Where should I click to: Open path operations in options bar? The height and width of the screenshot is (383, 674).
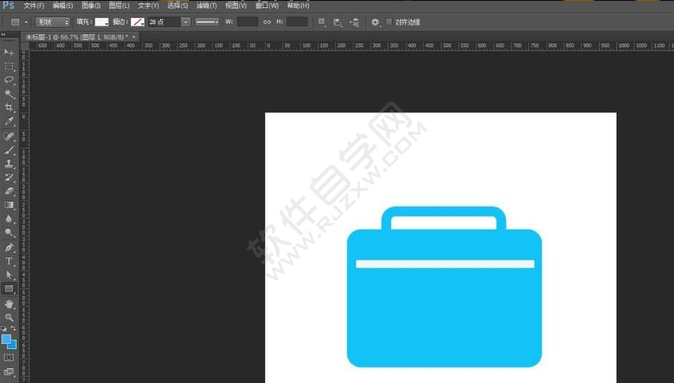322,22
